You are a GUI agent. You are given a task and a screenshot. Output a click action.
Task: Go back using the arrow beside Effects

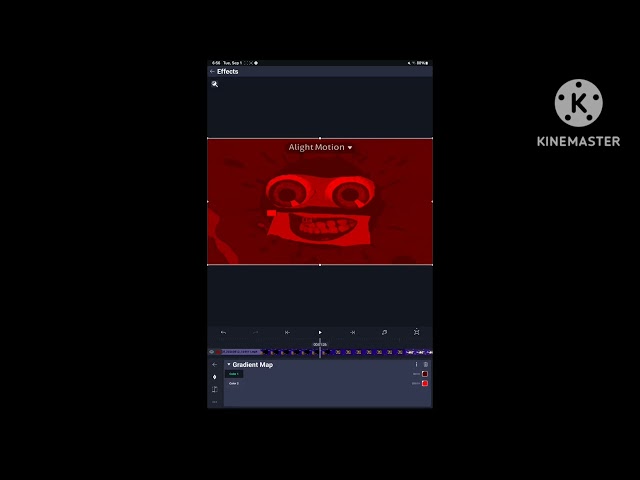(x=212, y=71)
